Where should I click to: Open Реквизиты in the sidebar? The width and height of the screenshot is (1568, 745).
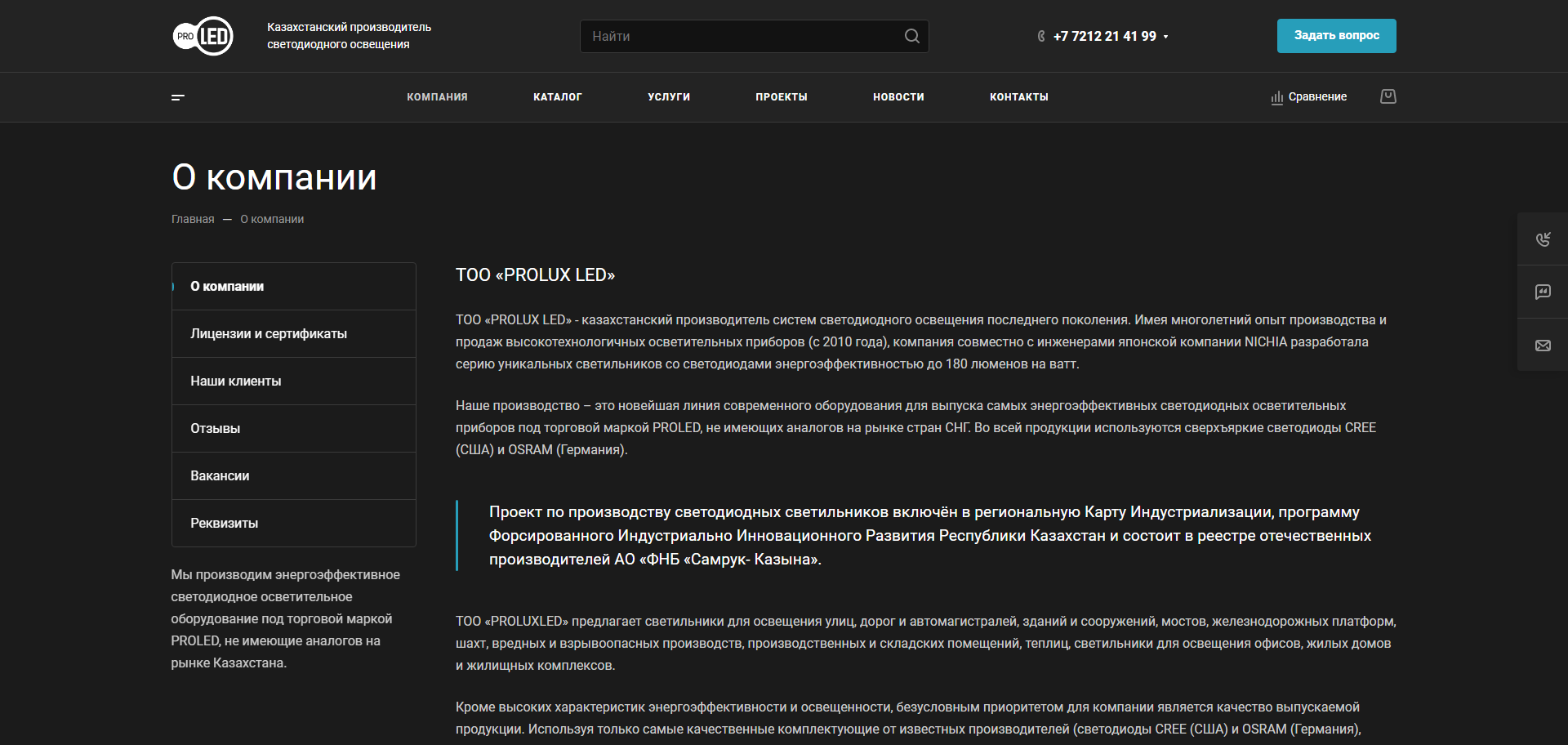coord(294,523)
